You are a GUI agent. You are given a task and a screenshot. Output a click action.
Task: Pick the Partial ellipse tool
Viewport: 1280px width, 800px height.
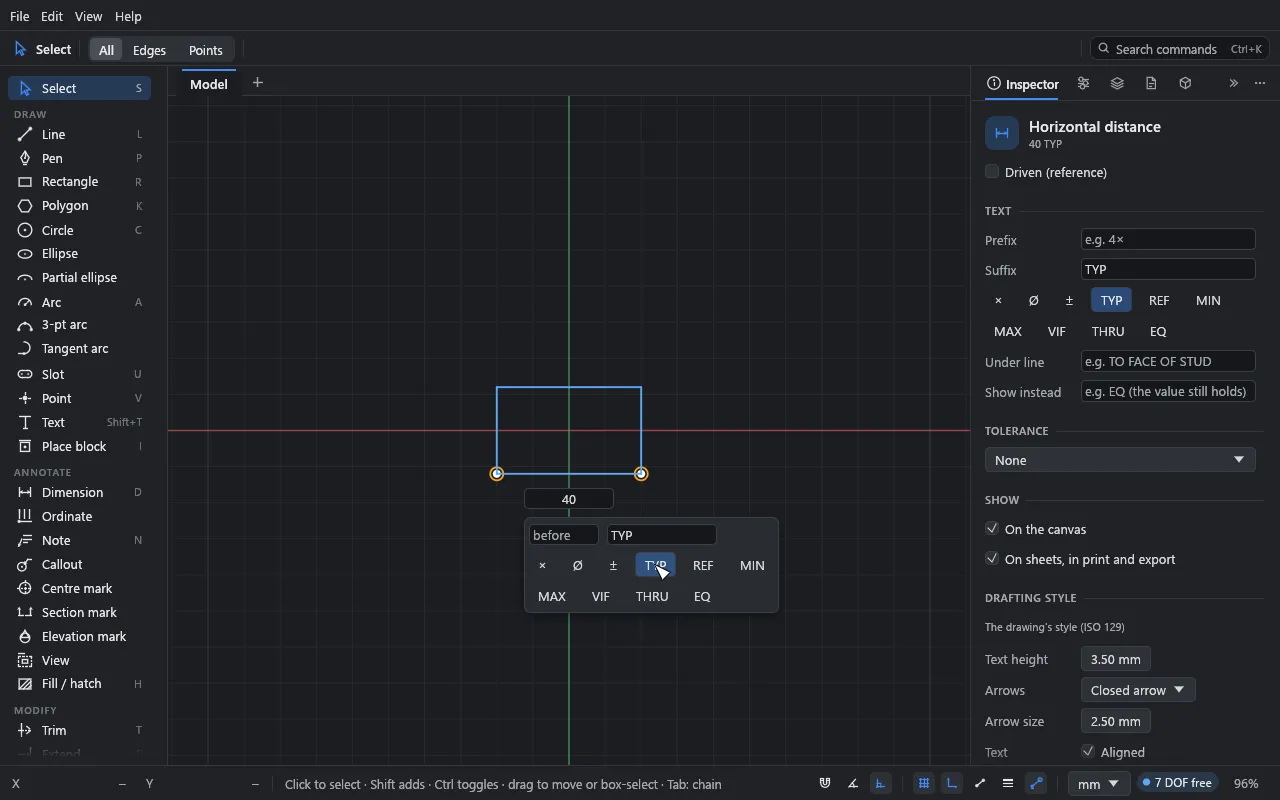[80, 278]
